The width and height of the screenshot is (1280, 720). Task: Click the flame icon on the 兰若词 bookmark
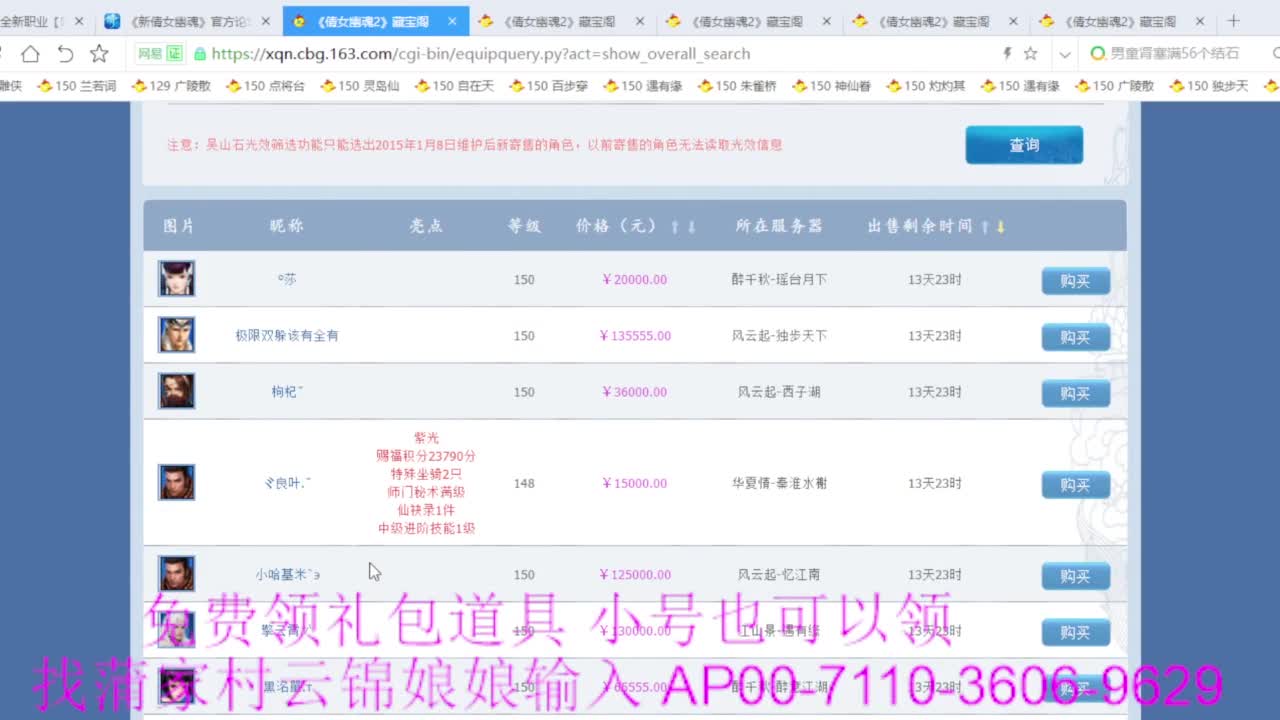pyautogui.click(x=43, y=86)
